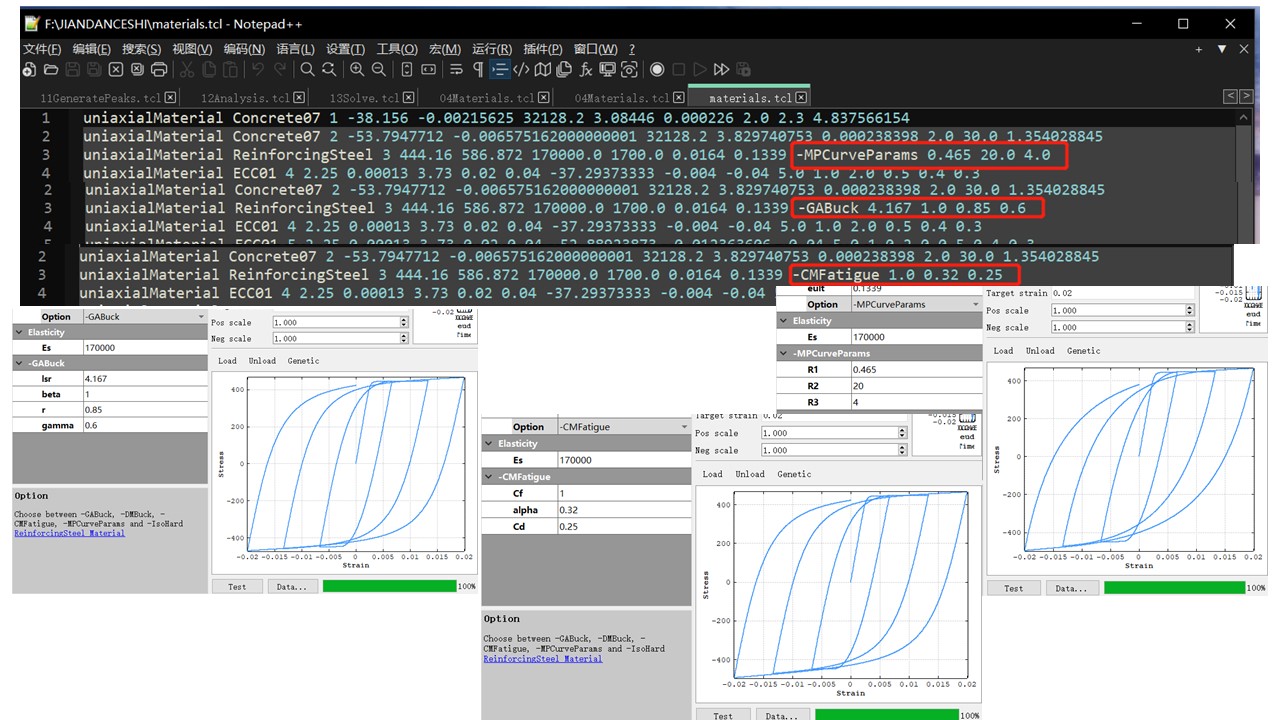
Task: Click the synchronize vertical scrolling icon
Action: coord(407,69)
